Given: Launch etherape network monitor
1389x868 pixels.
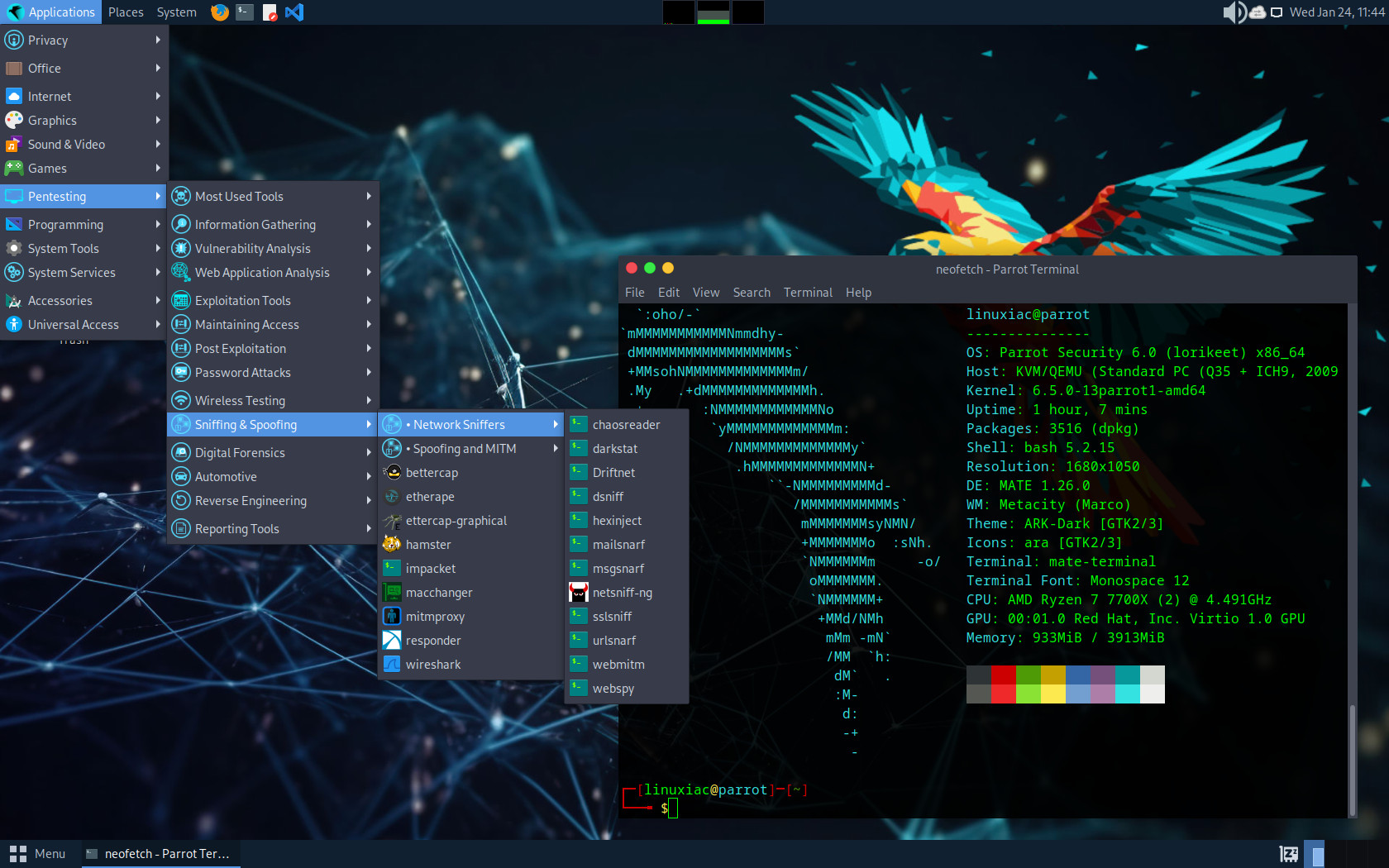Looking at the screenshot, I should click(x=470, y=497).
